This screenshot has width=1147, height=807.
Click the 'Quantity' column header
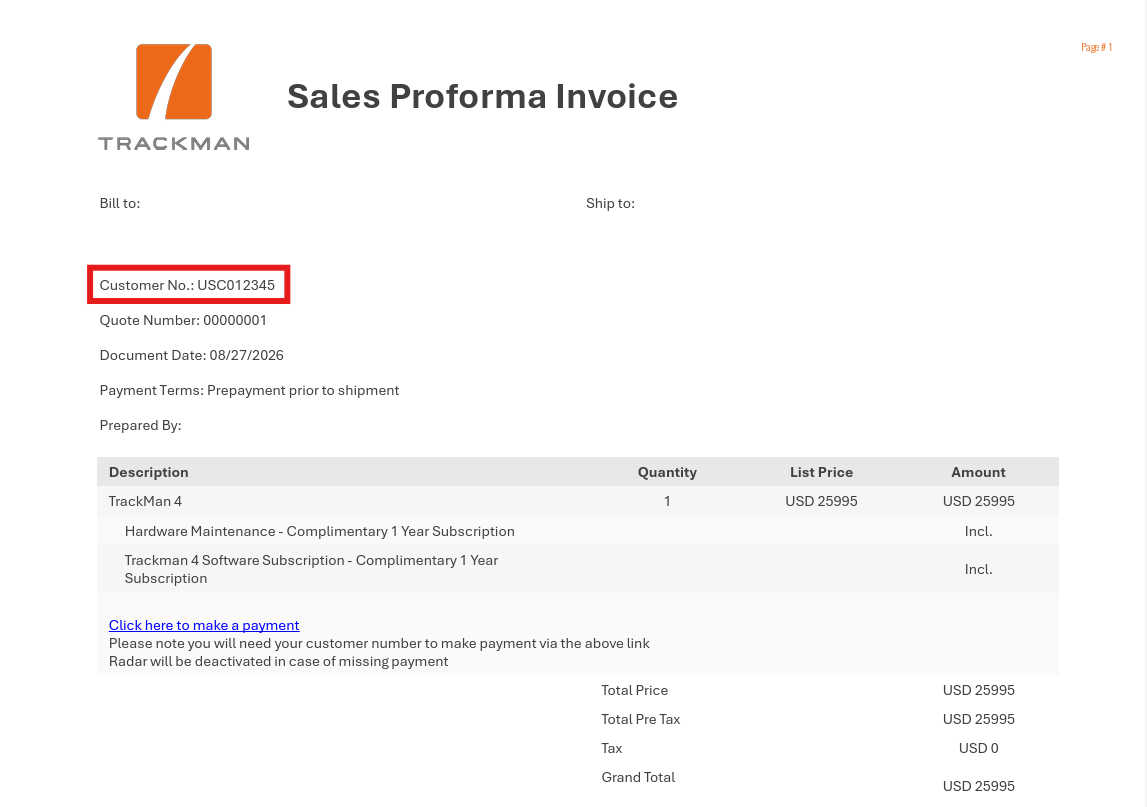pos(667,473)
